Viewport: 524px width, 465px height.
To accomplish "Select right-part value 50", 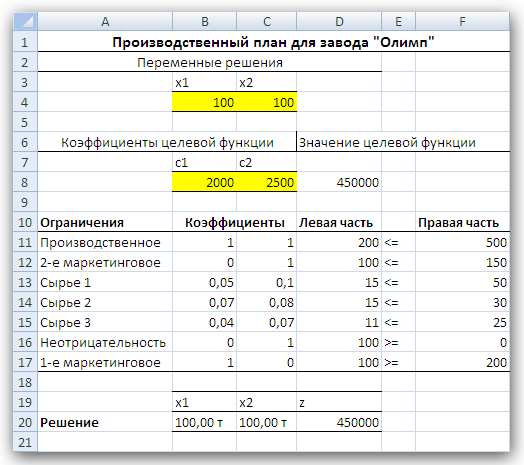I will coord(463,282).
